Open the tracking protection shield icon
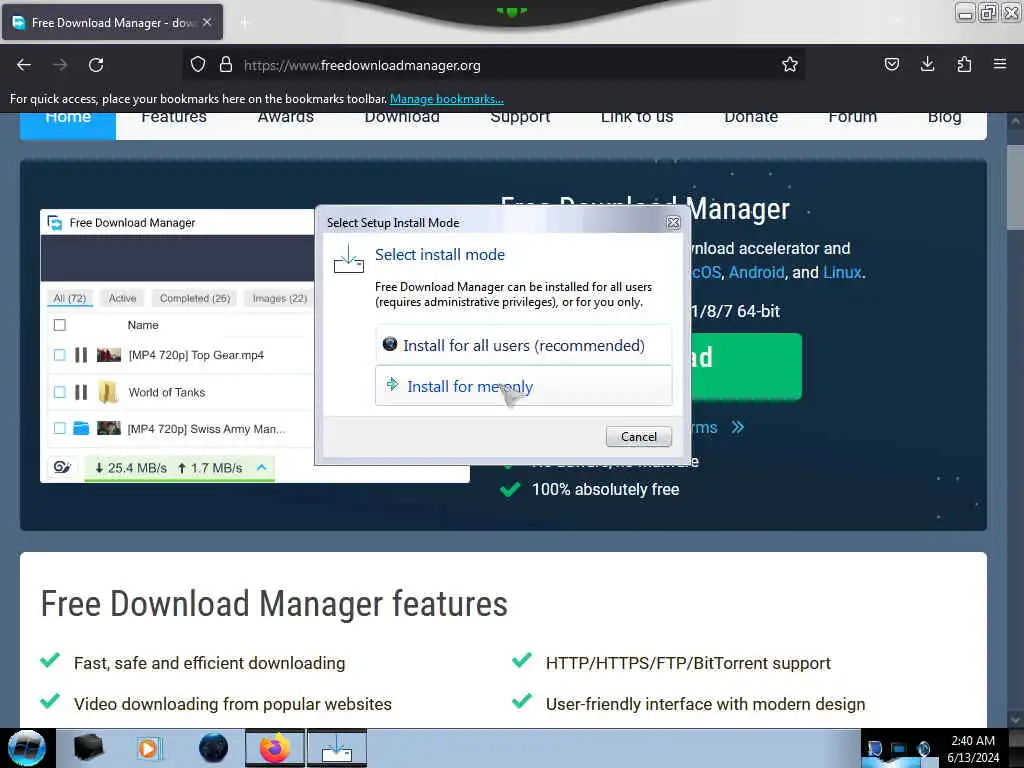Viewport: 1024px width, 768px height. coord(198,65)
